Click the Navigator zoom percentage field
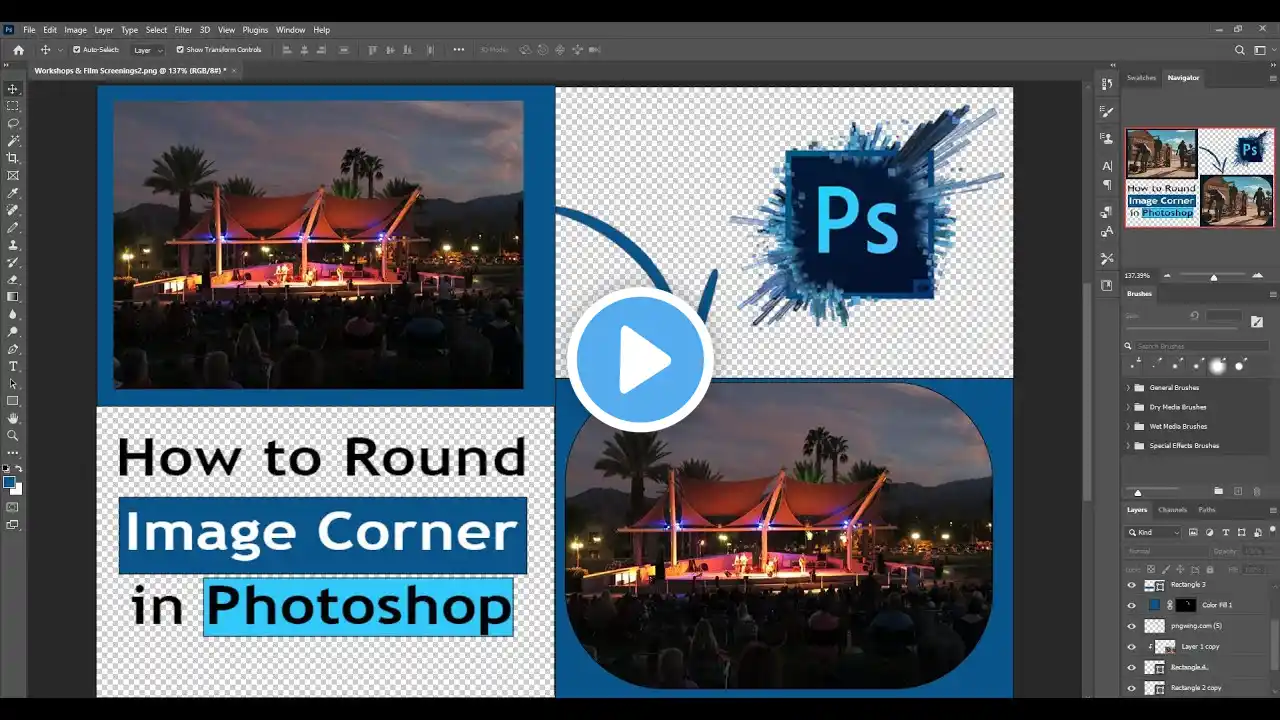Screen dimensions: 1280x720 click(1137, 275)
